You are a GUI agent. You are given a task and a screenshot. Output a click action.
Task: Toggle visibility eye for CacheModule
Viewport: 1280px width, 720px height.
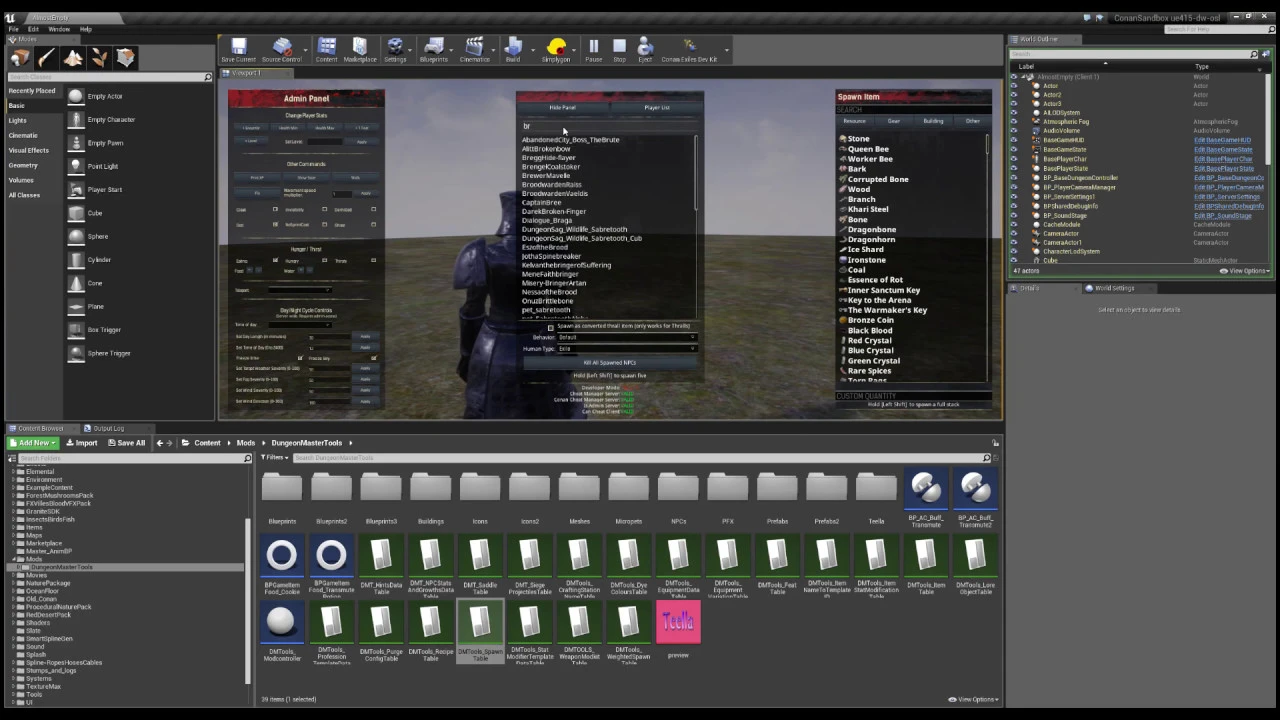(1014, 225)
